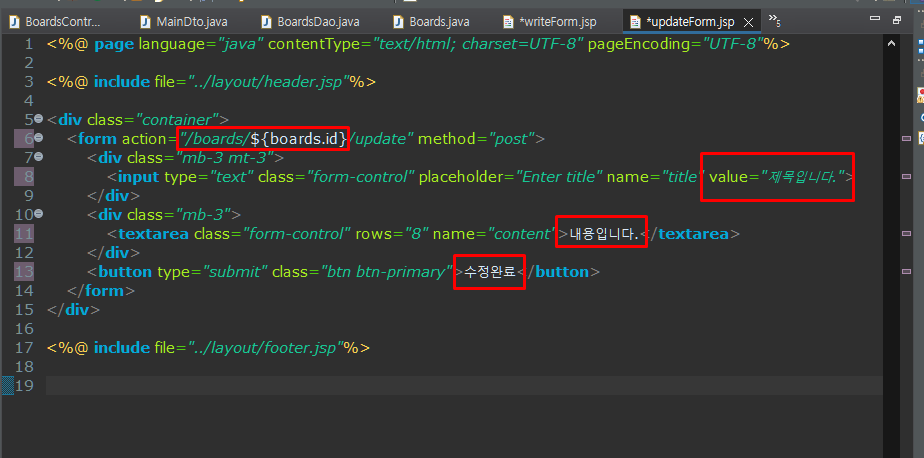Go to the *writeForm.jsp tab
Screen dimensions: 924x458
550,22
